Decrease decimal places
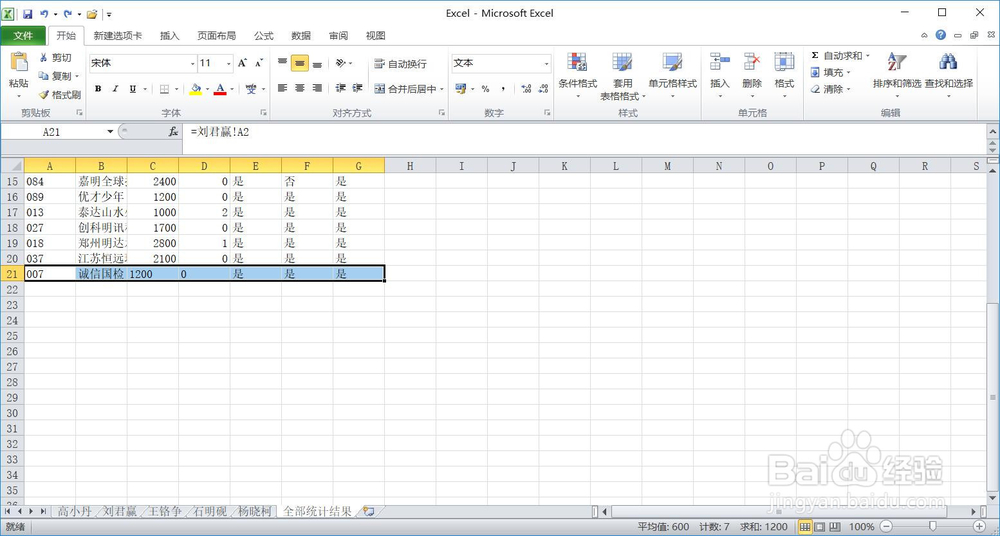1000x536 pixels. [543, 89]
